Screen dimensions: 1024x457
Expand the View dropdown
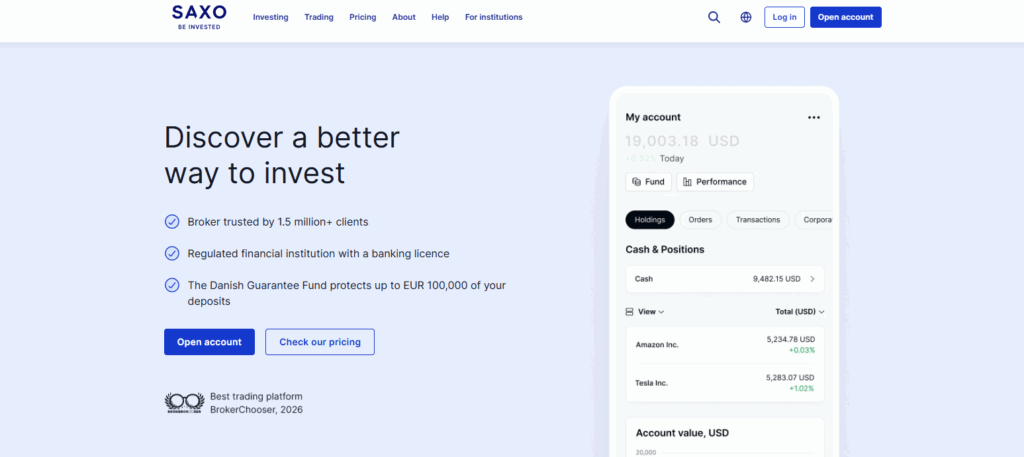coord(645,312)
